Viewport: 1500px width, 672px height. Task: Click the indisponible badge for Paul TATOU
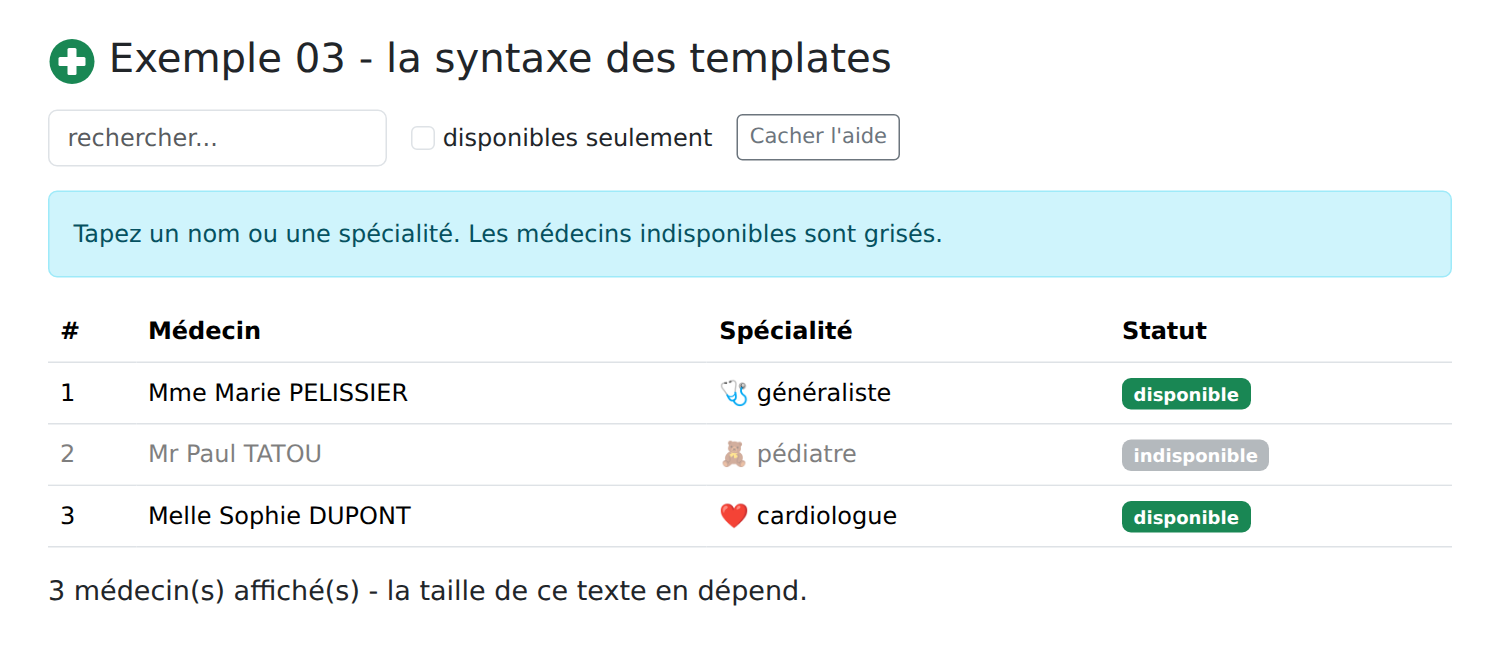tap(1195, 455)
